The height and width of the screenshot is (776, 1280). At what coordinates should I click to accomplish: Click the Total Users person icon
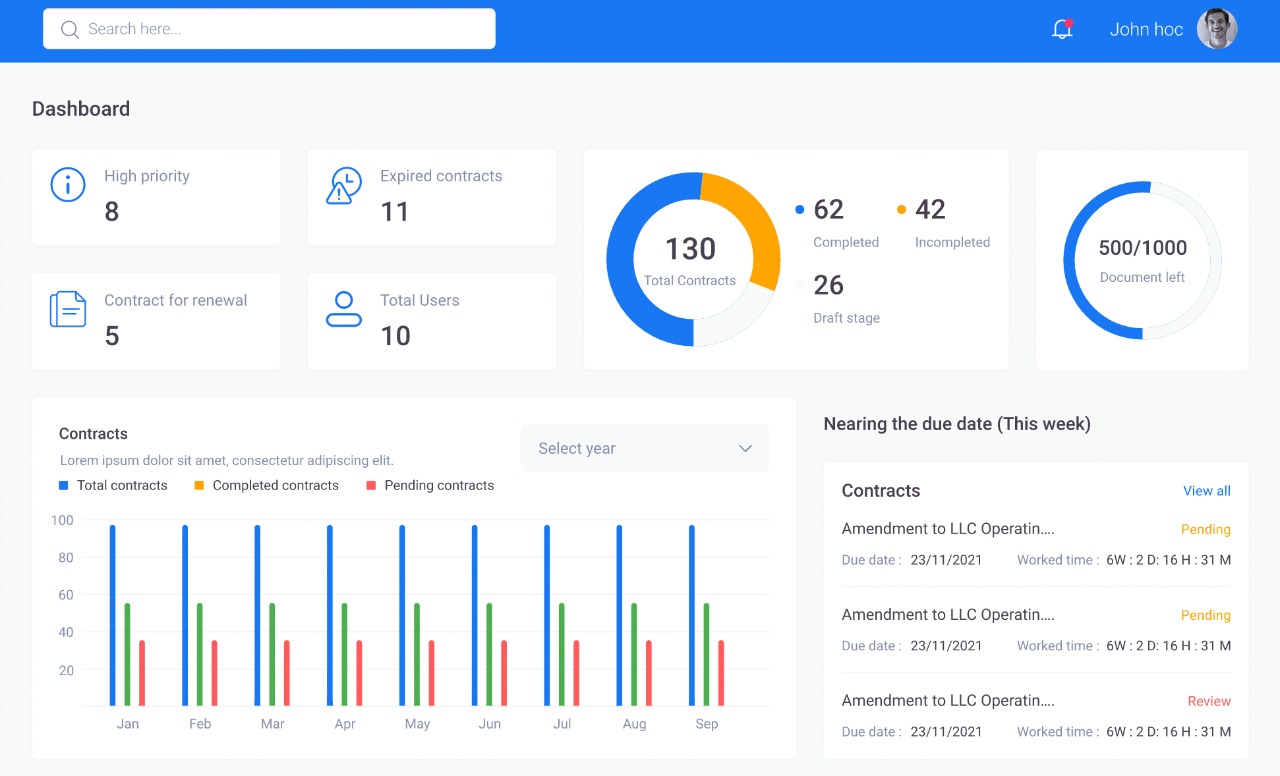(x=343, y=309)
